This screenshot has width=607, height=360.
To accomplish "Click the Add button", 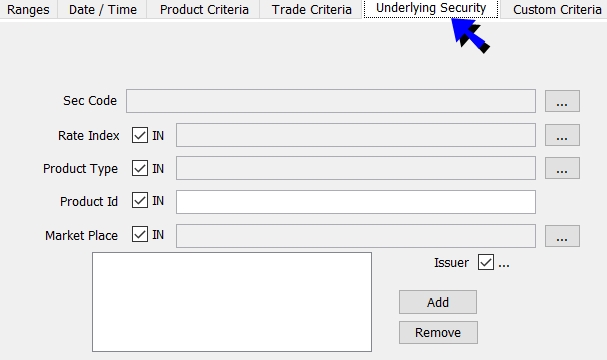I will 438,302.
